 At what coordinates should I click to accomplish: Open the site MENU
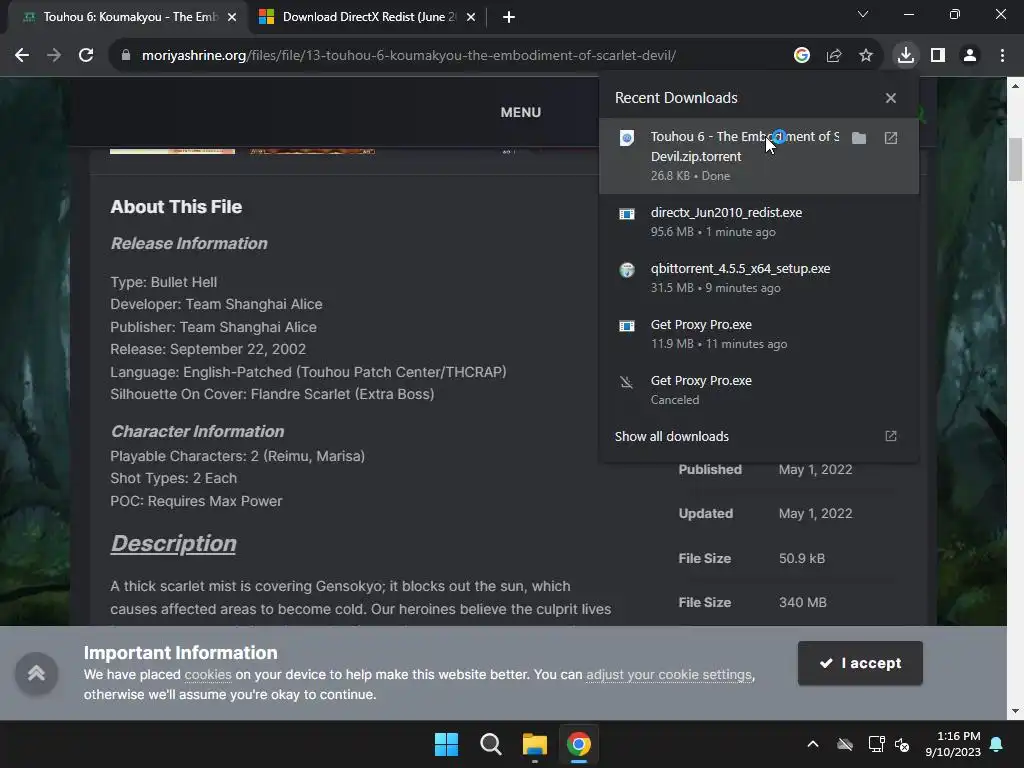[520, 112]
